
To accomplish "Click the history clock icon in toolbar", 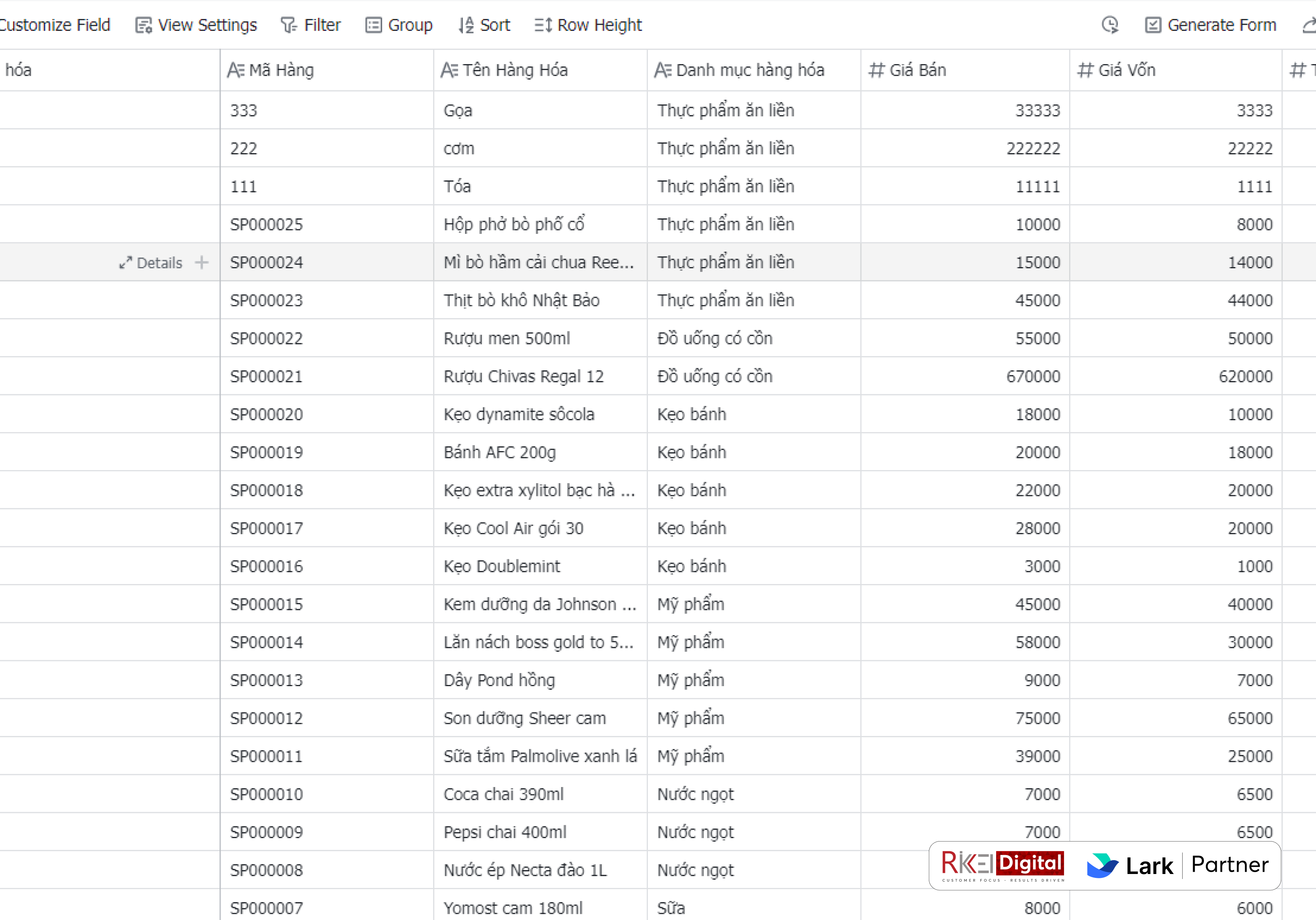I will click(x=1110, y=25).
